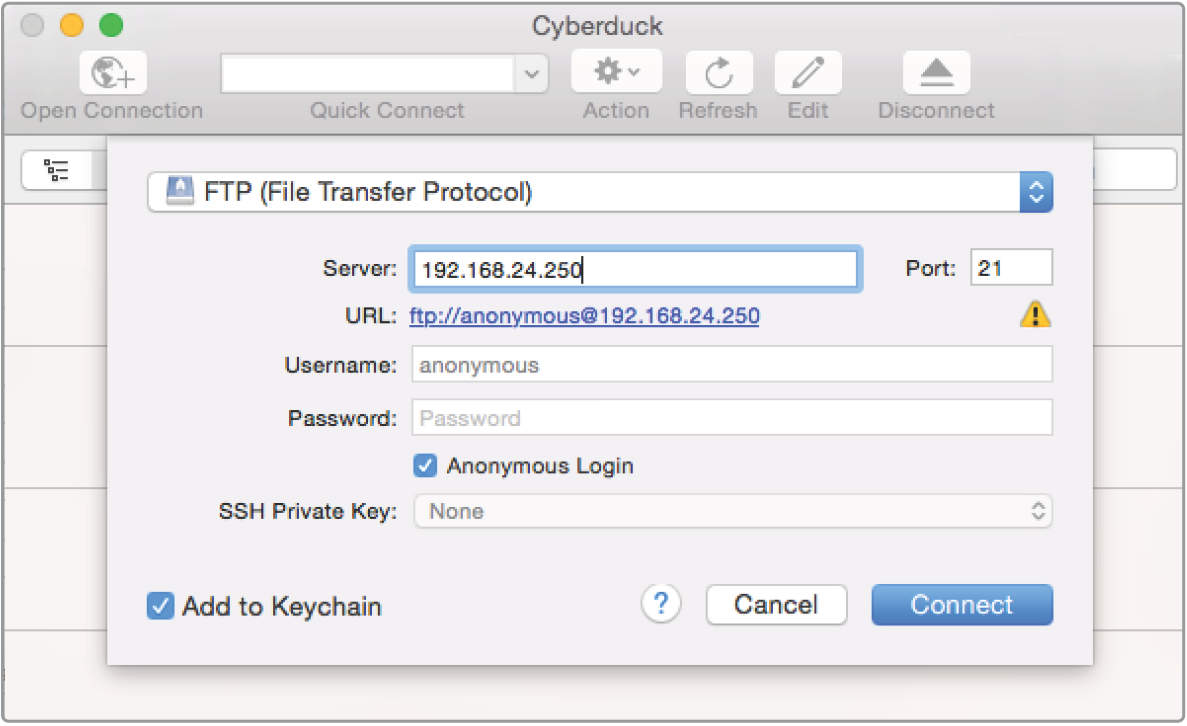
Task: Click the Open Connection globe icon
Action: (x=112, y=73)
